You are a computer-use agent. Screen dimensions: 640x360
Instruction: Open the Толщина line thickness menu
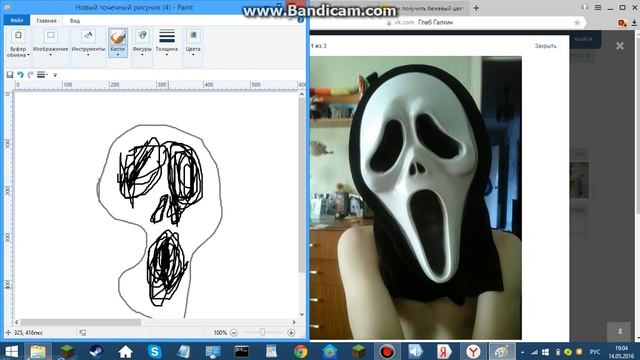point(167,43)
